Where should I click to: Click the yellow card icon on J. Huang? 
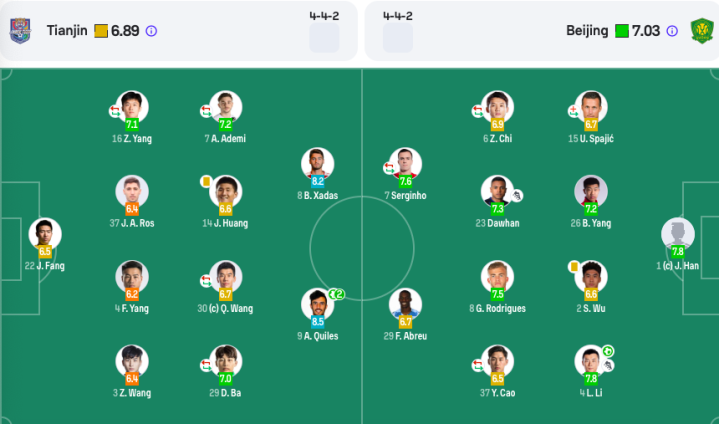coord(206,181)
